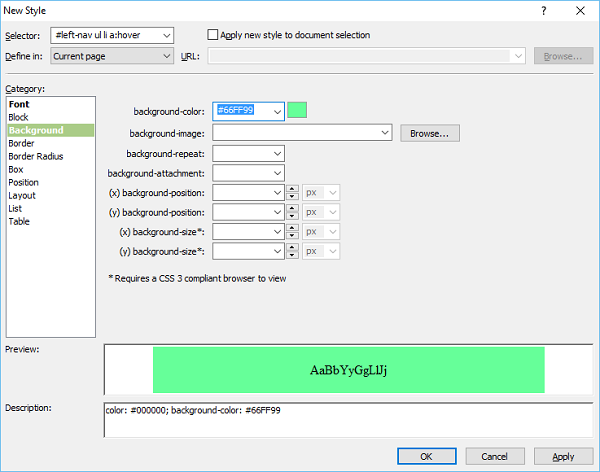This screenshot has height=472, width=600.
Task: Click the background-color input field
Action: click(x=240, y=111)
